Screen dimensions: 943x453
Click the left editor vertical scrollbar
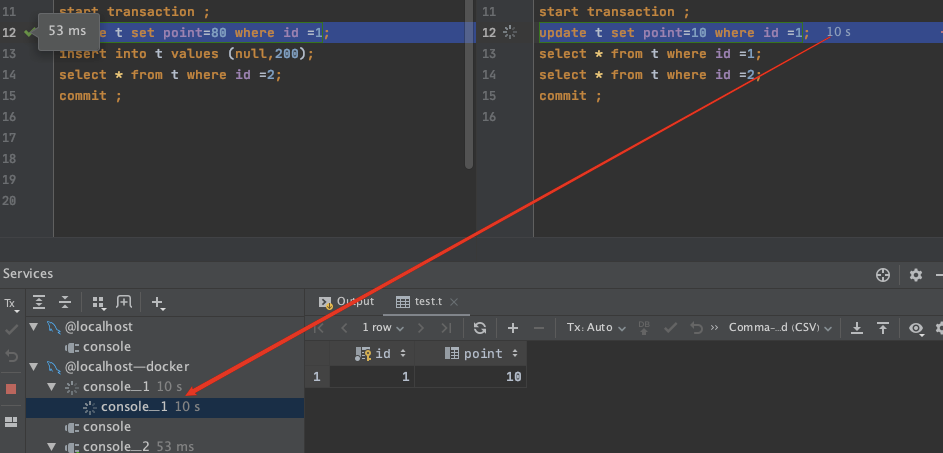[x=469, y=84]
